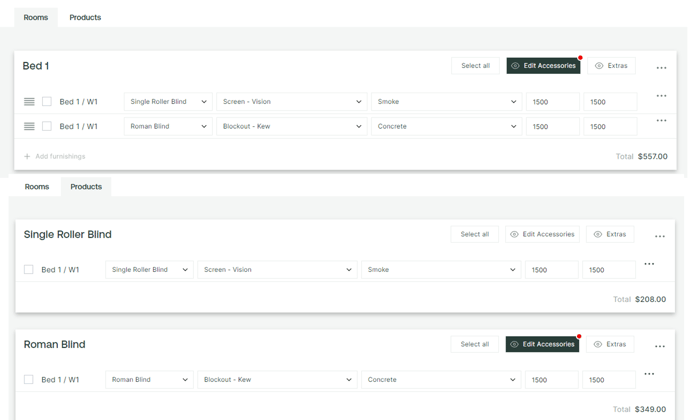Click plus icon beside Add furnishings
This screenshot has height=420, width=688.
point(27,156)
